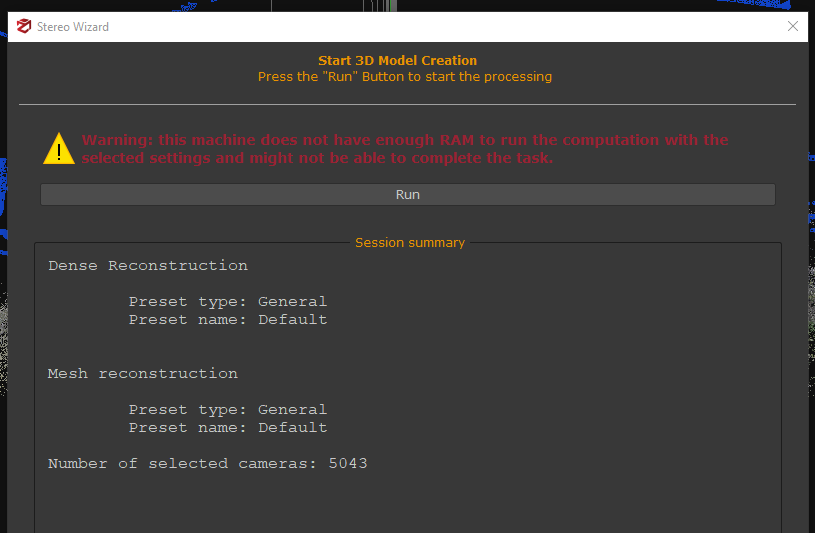This screenshot has height=533, width=815.
Task: Select the "Dense Reconstruction" heading line
Action: tap(148, 266)
